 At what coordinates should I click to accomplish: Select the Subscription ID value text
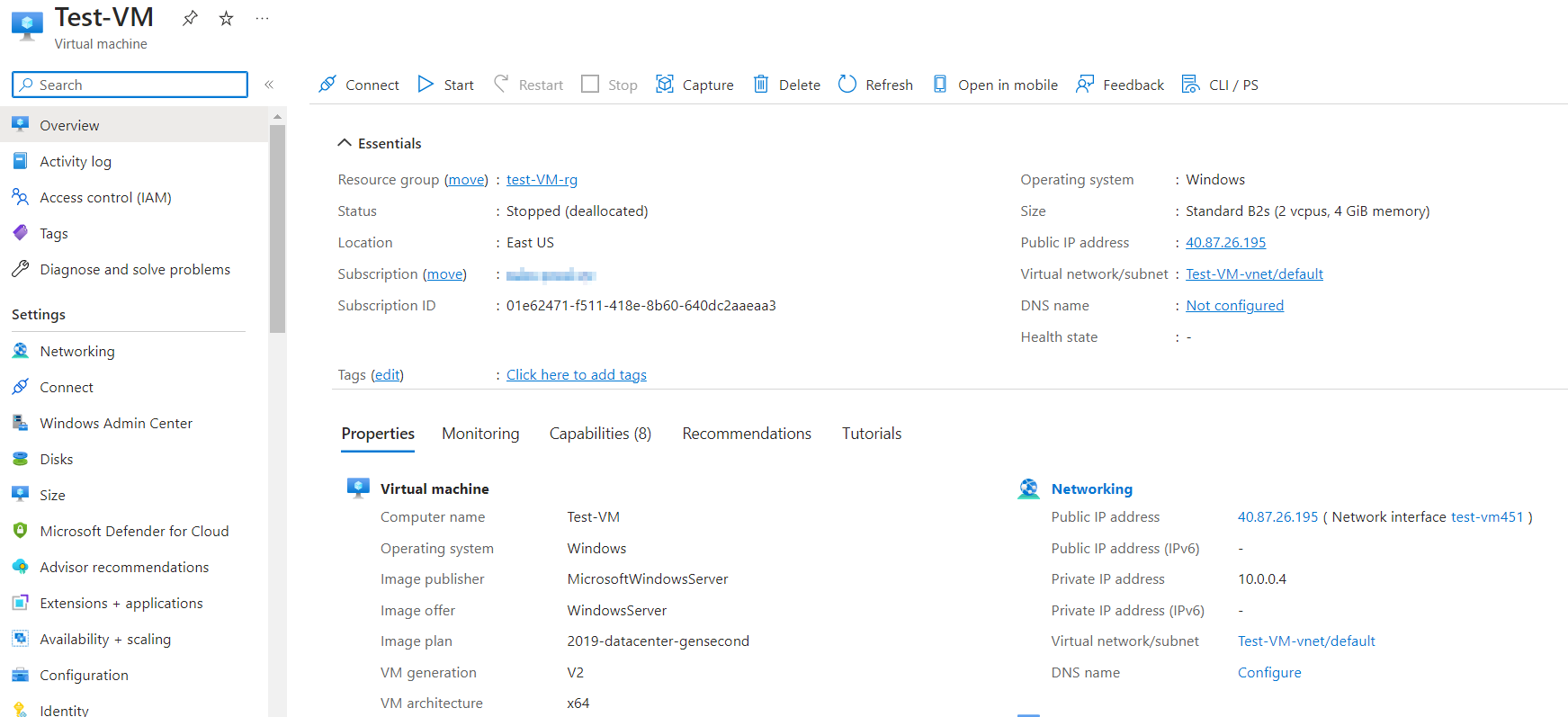pyautogui.click(x=641, y=306)
